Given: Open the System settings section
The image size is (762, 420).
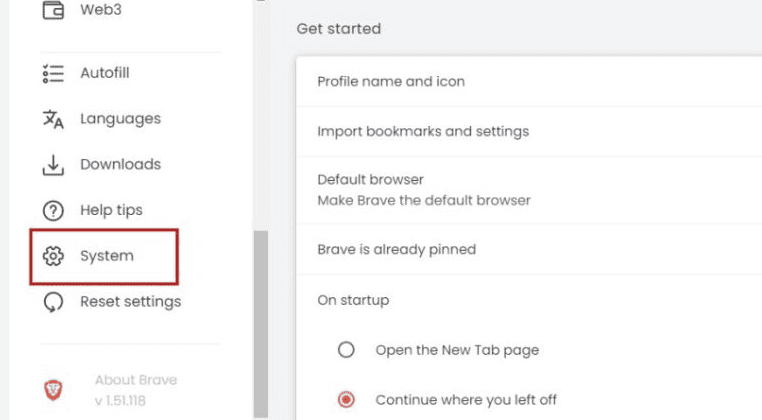Looking at the screenshot, I should [104, 256].
